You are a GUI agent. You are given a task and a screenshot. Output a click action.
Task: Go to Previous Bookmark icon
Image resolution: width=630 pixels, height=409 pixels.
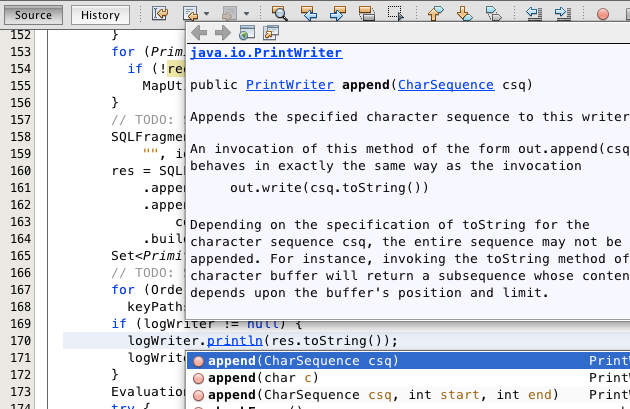click(435, 14)
